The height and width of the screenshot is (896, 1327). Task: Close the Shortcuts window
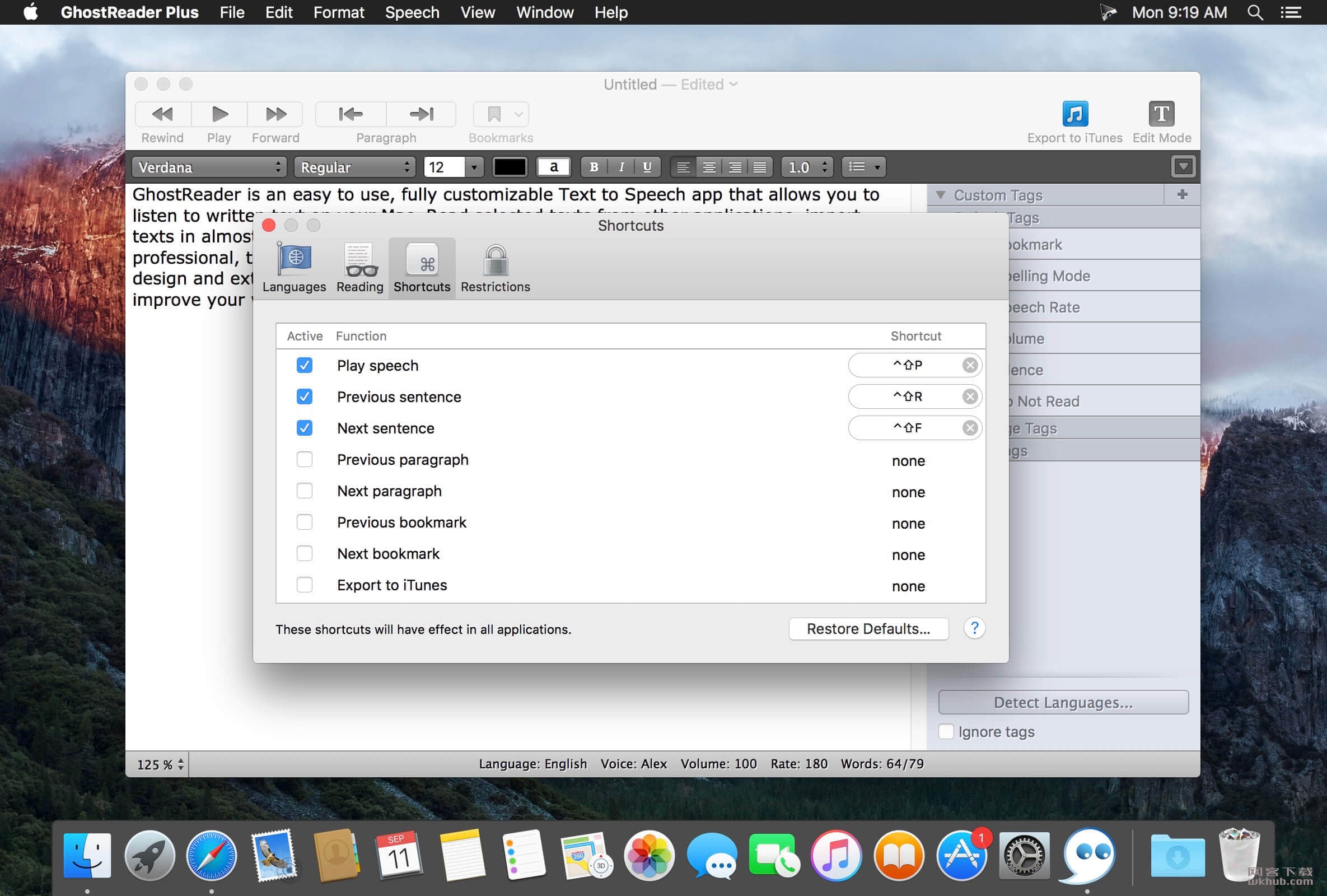click(268, 226)
